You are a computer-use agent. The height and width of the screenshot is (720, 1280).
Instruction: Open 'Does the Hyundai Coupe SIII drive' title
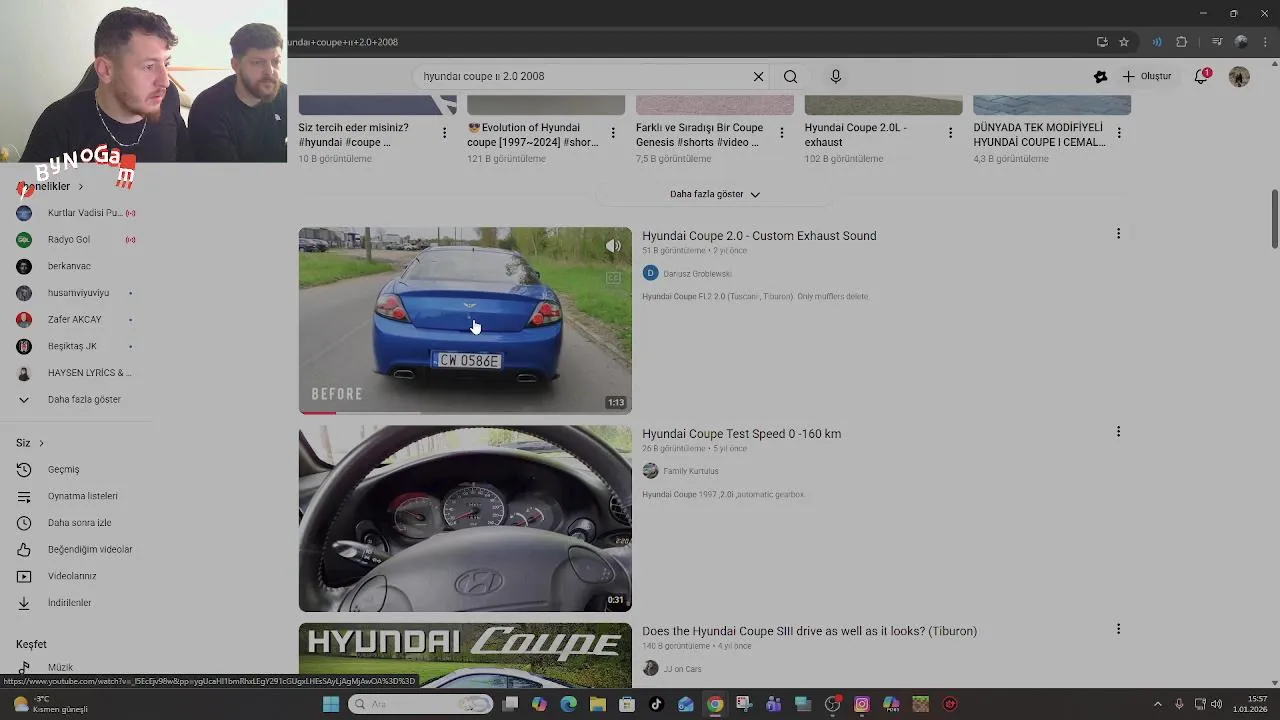(x=809, y=631)
